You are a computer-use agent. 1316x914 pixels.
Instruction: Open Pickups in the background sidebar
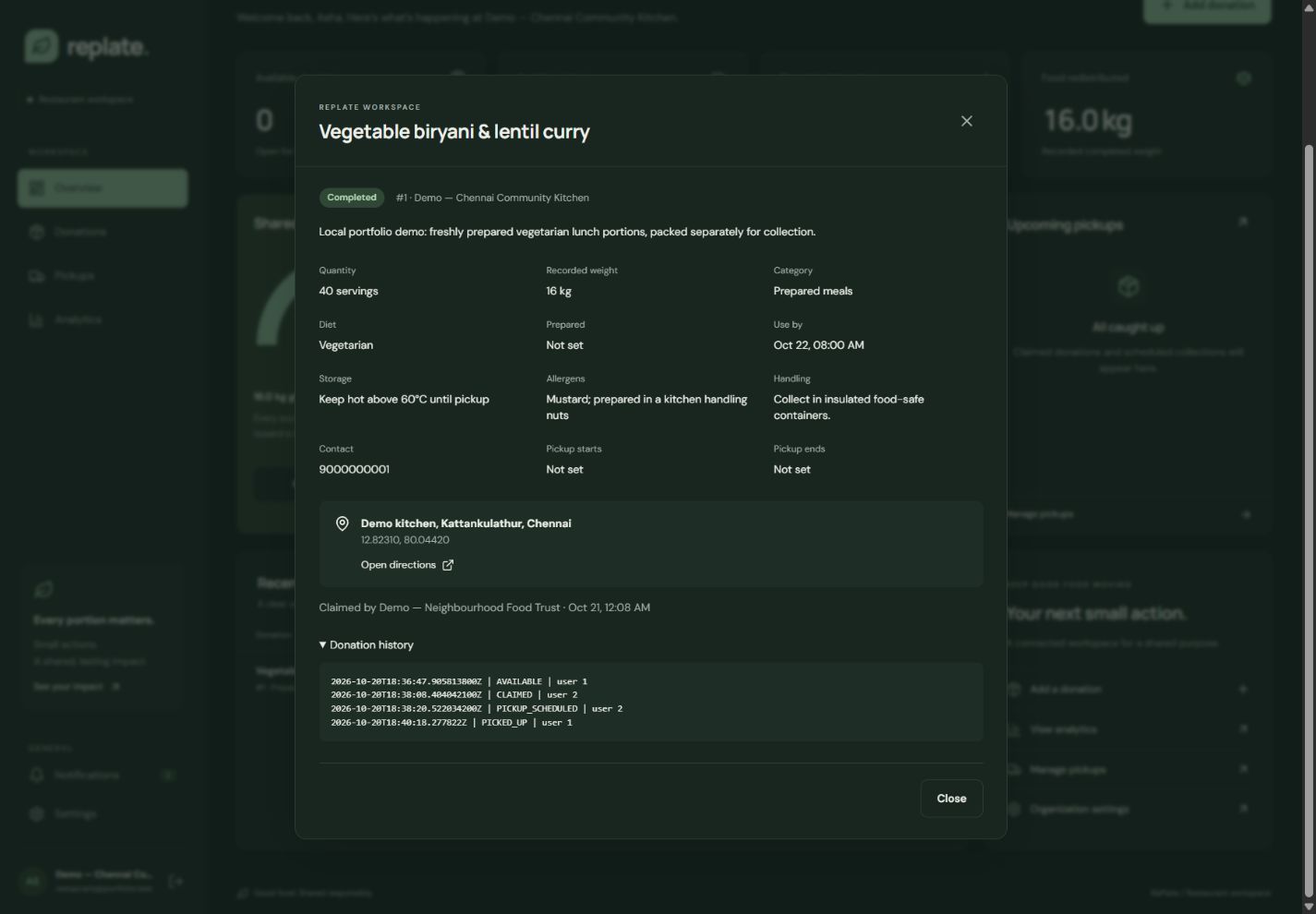click(x=103, y=275)
